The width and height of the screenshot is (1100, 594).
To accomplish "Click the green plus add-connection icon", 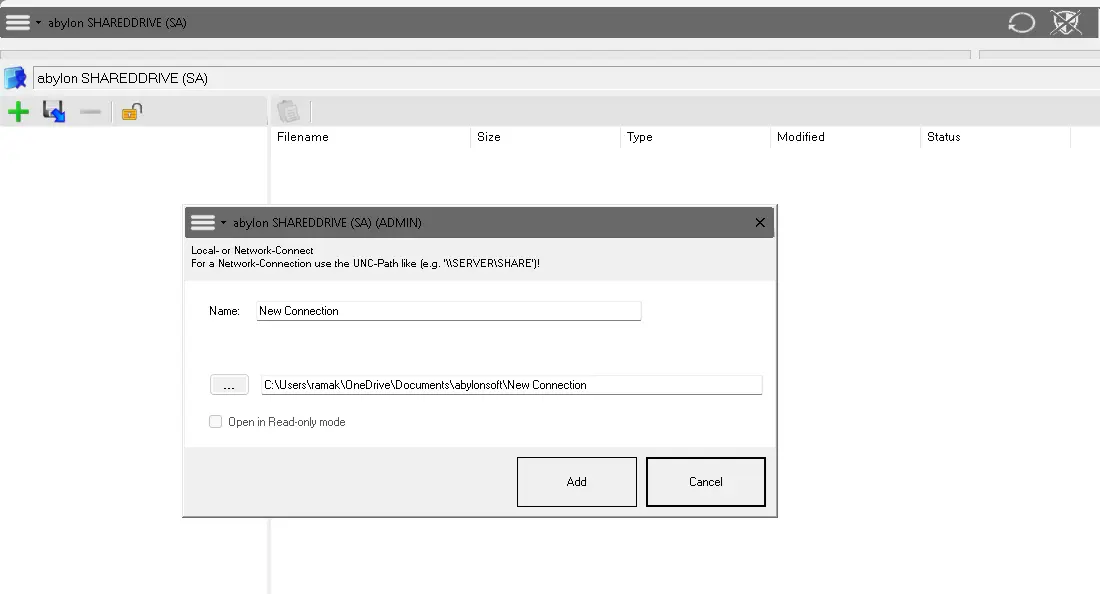I will pos(18,112).
